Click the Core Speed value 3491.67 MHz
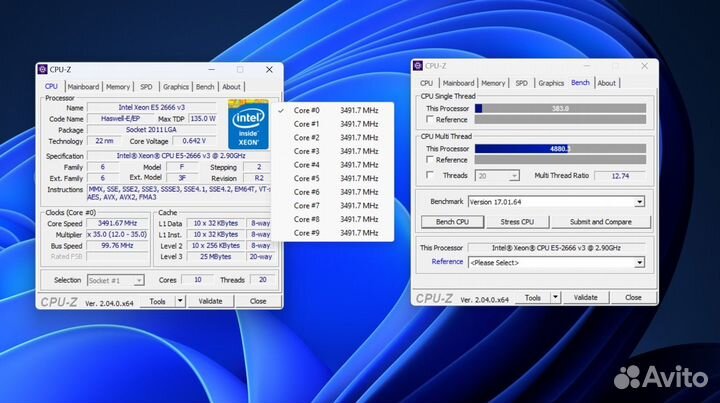This screenshot has width=720, height=403. click(118, 223)
